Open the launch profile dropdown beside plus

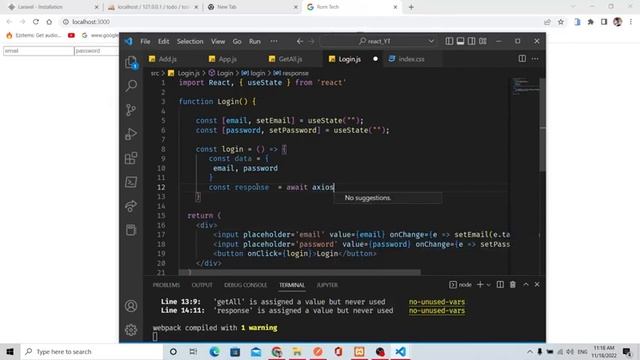click(489, 285)
